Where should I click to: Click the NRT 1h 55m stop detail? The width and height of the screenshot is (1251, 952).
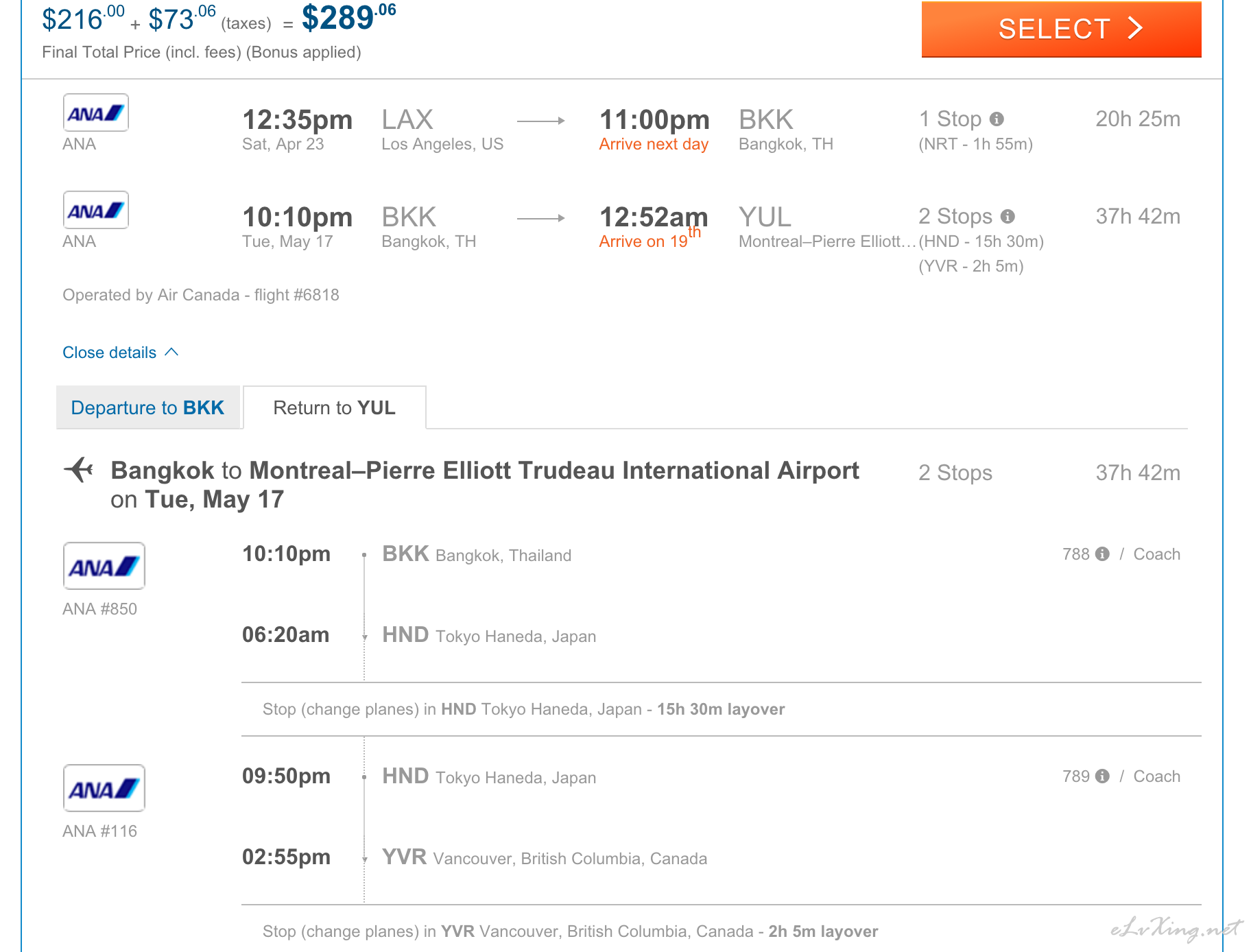[976, 144]
